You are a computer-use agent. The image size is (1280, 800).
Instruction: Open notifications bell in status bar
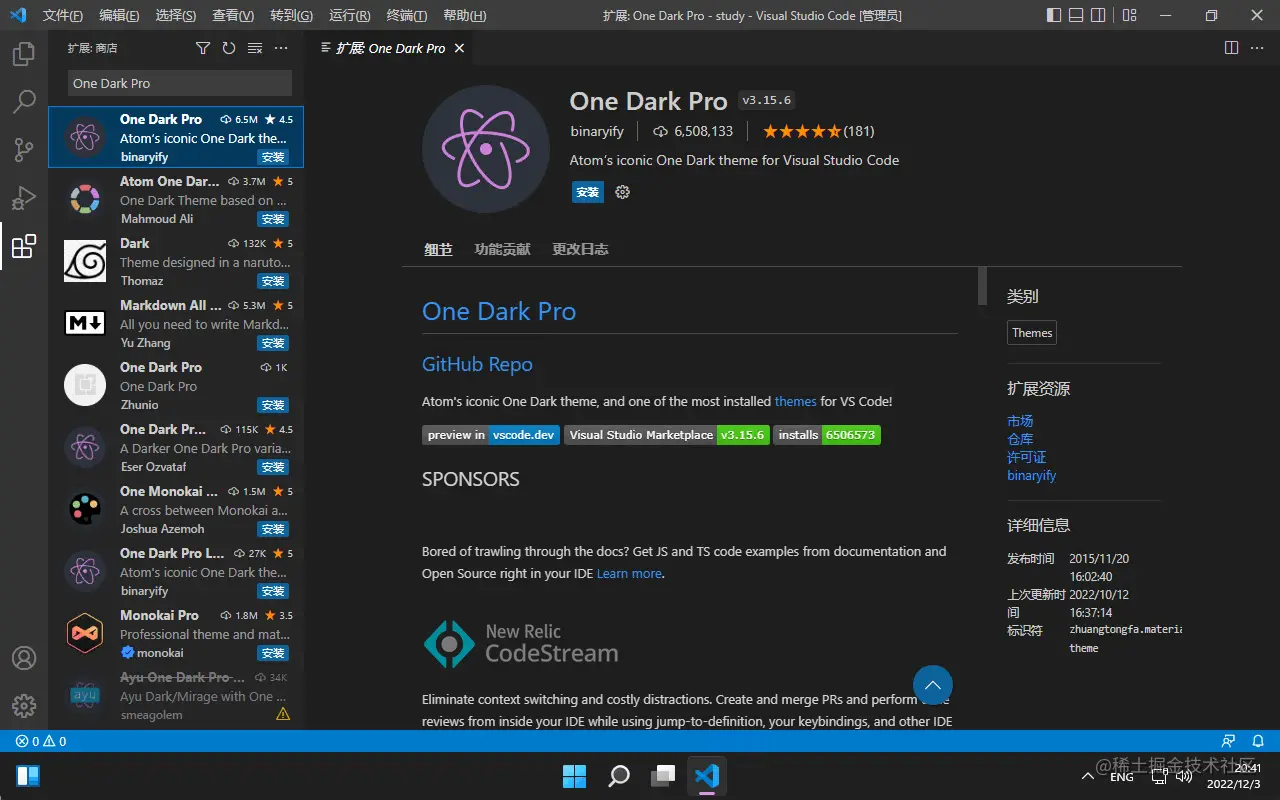[1258, 741]
